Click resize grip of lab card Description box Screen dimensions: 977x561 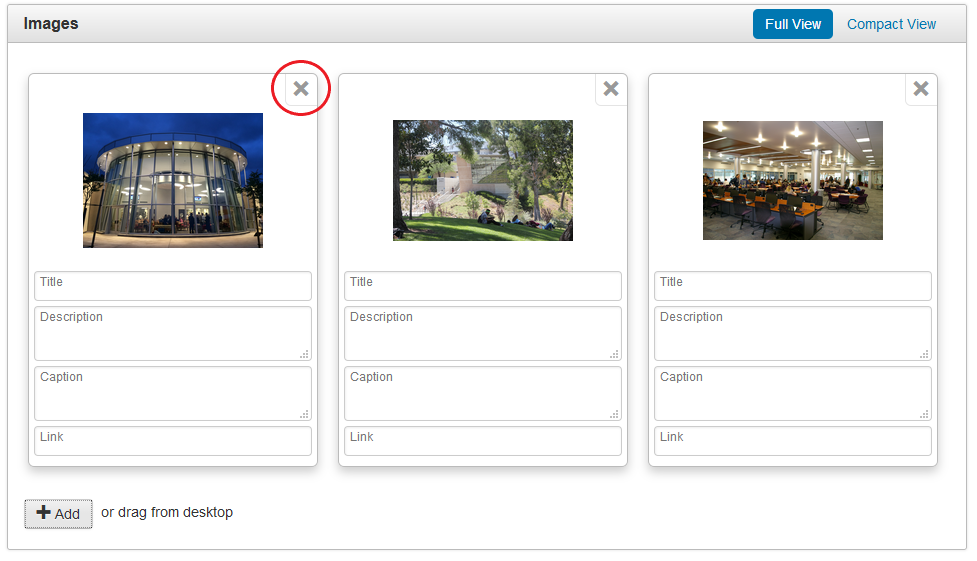[x=924, y=354]
